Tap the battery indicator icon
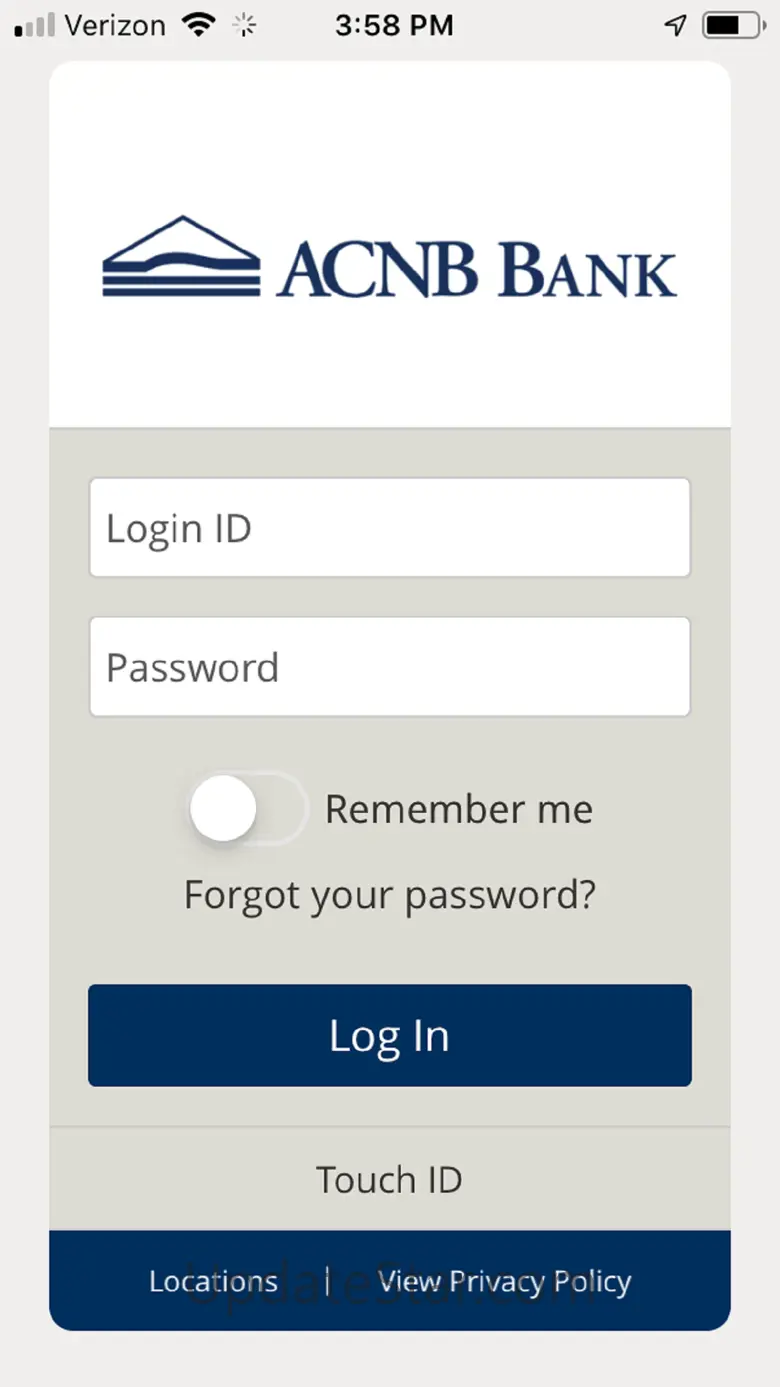The image size is (780, 1387). [733, 25]
